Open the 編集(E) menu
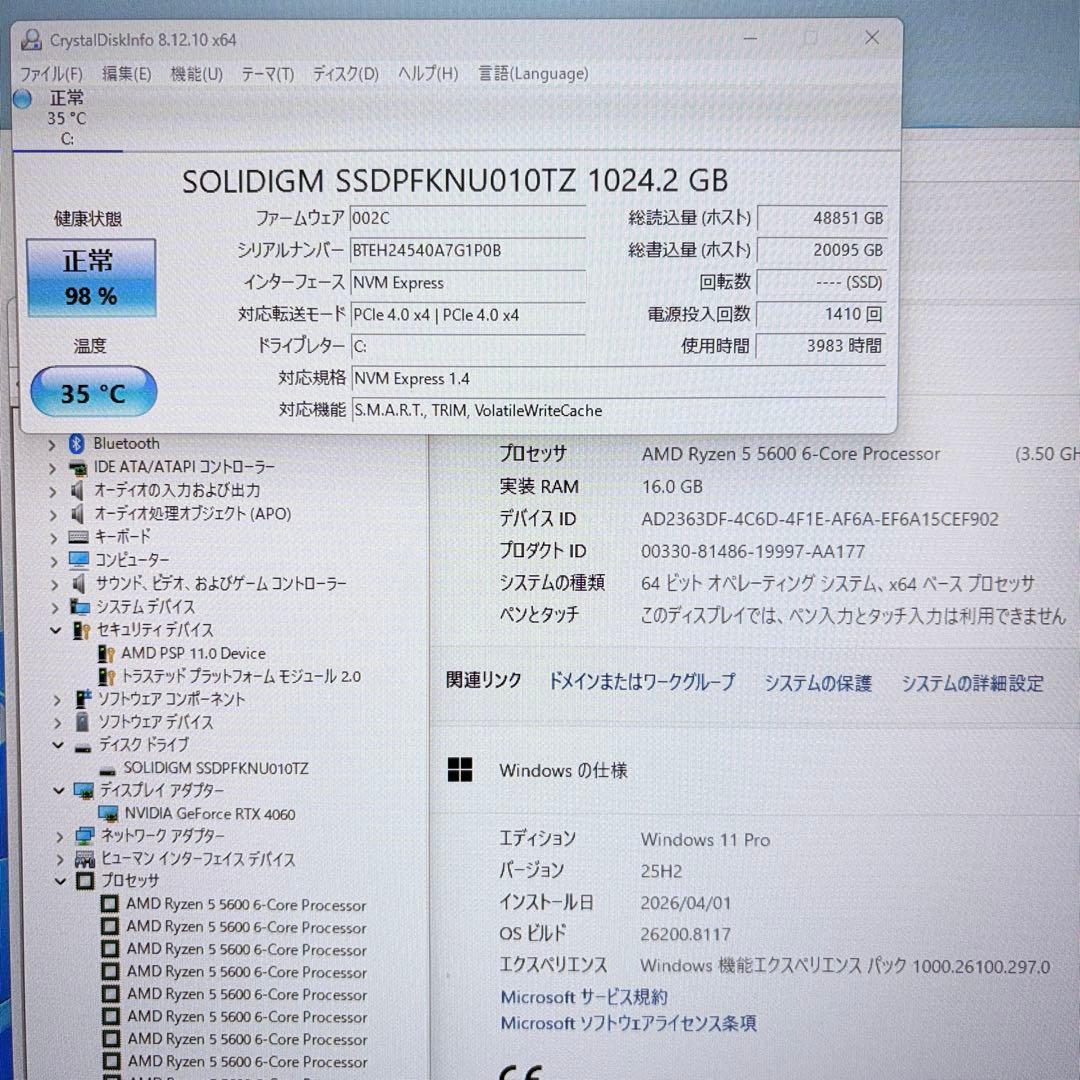Image resolution: width=1080 pixels, height=1080 pixels. click(127, 74)
